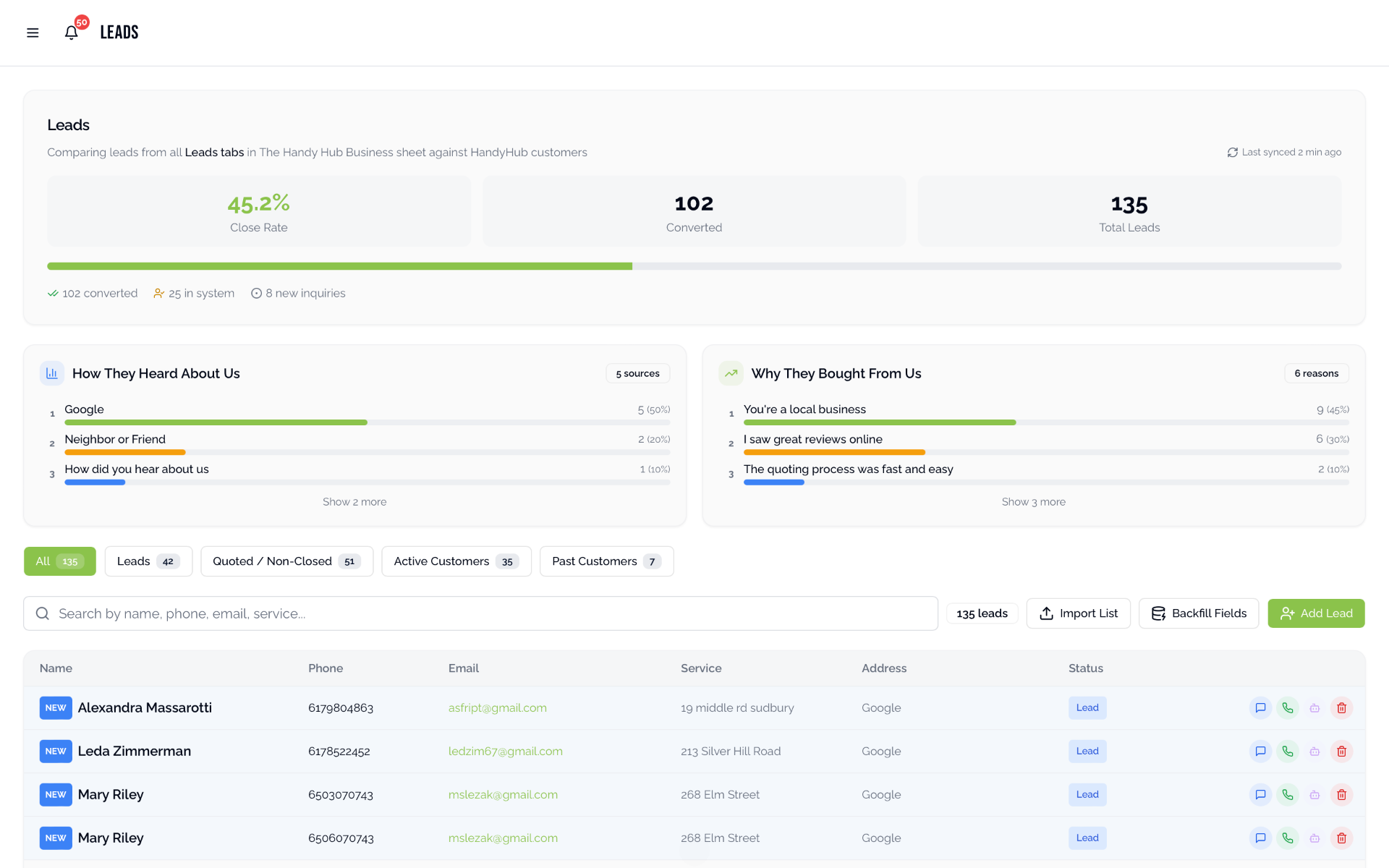Click Lead status badge for Leda Zimmerman

(1087, 752)
